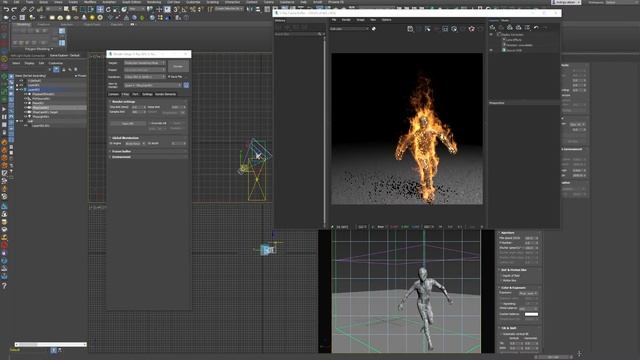Click the undo arrow in frame buffer layers toolbar
Screen dimensions: 640x360
point(536,27)
